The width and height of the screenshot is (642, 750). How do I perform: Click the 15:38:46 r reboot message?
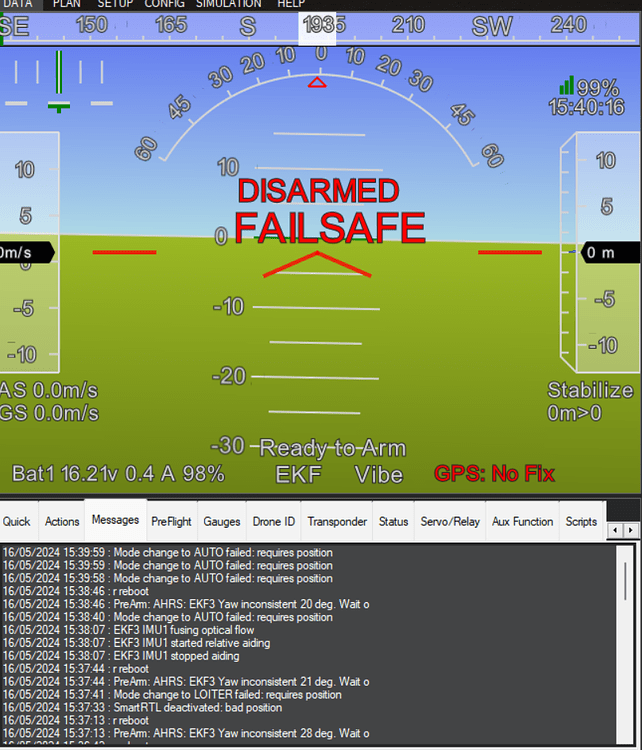76,591
